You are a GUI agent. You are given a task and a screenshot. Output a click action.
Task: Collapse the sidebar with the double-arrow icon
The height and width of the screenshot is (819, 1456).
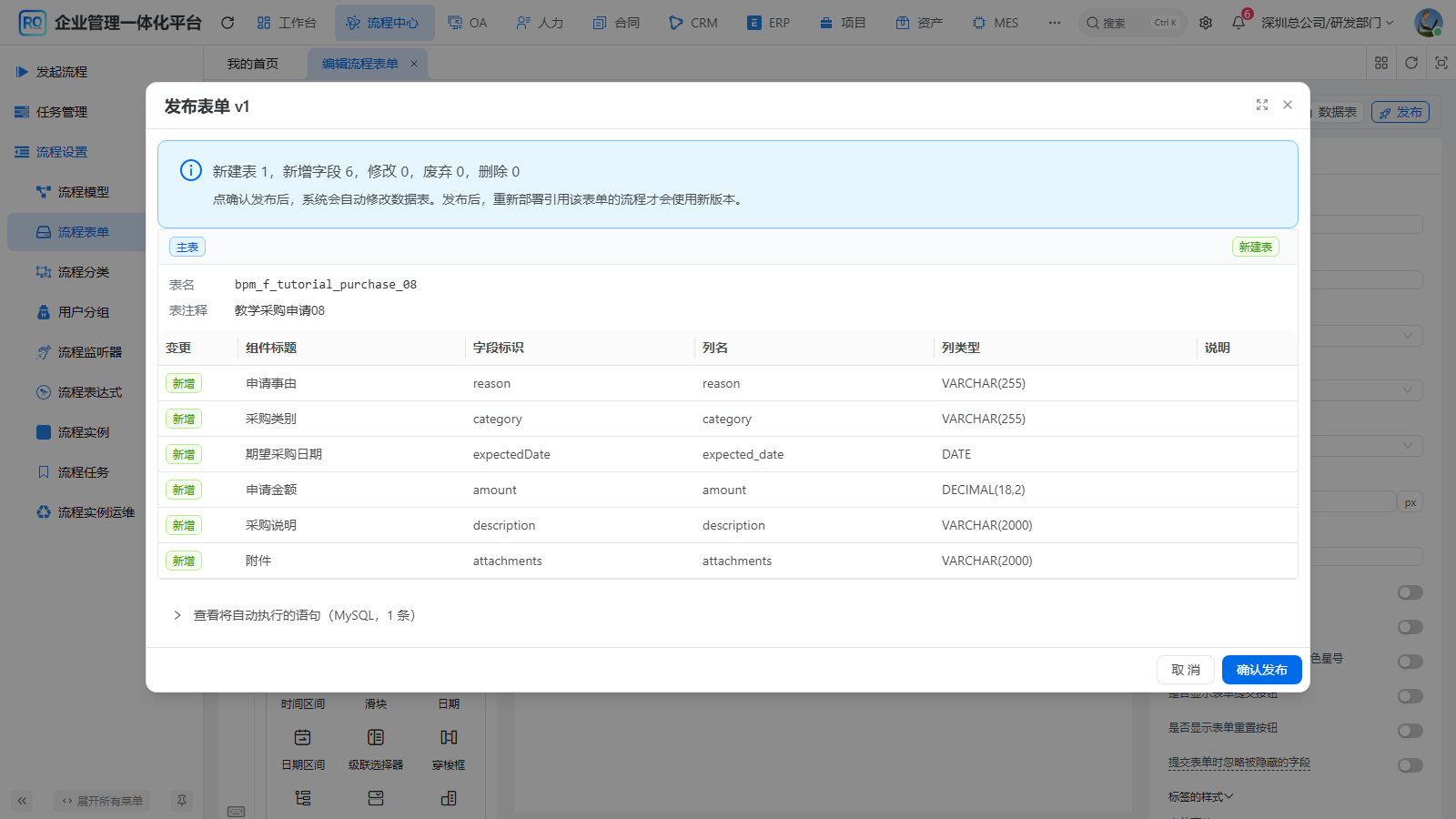point(22,801)
